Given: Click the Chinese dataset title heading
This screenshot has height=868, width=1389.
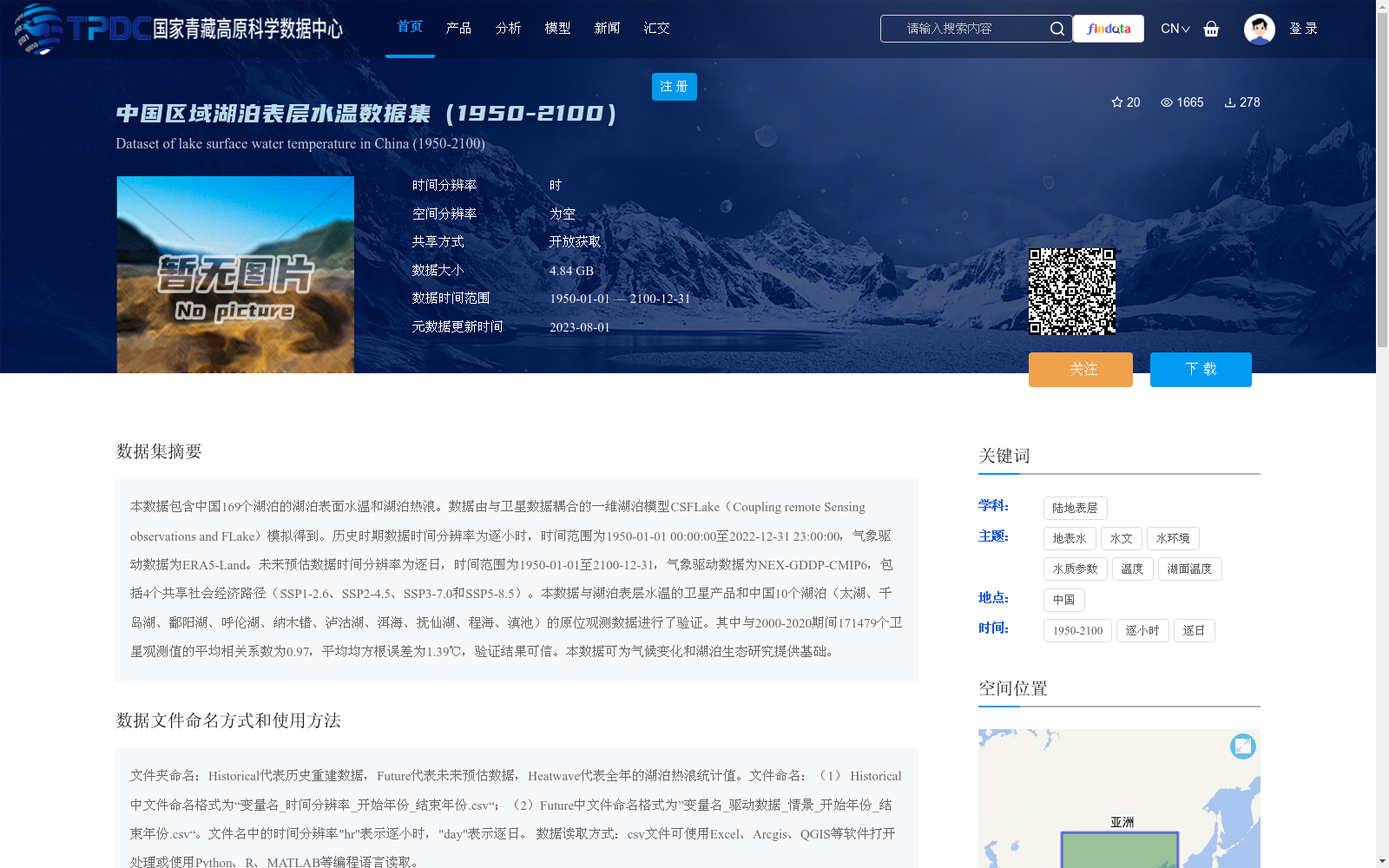Looking at the screenshot, I should click(366, 114).
